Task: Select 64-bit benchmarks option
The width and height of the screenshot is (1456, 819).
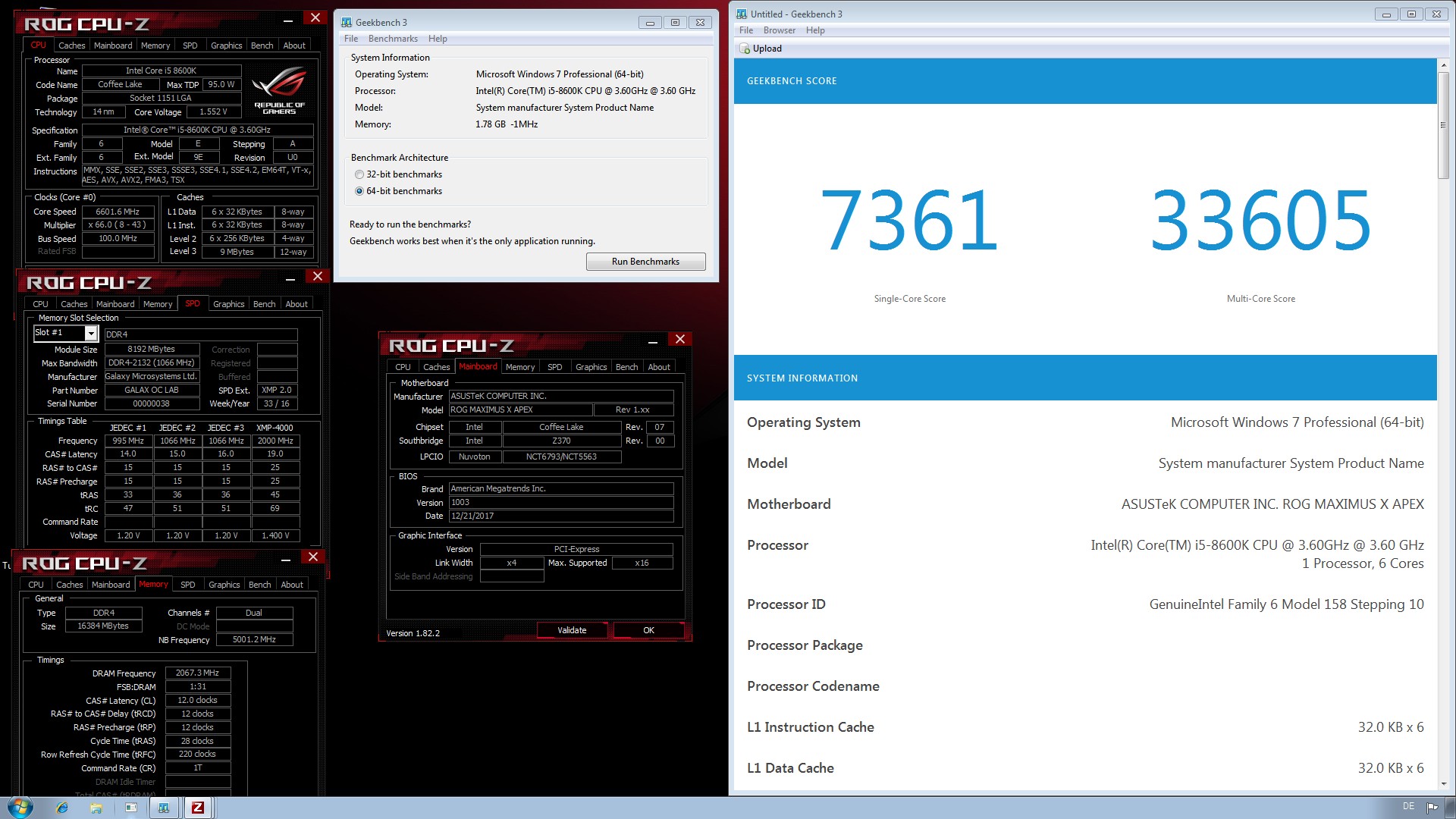Action: pyautogui.click(x=359, y=191)
